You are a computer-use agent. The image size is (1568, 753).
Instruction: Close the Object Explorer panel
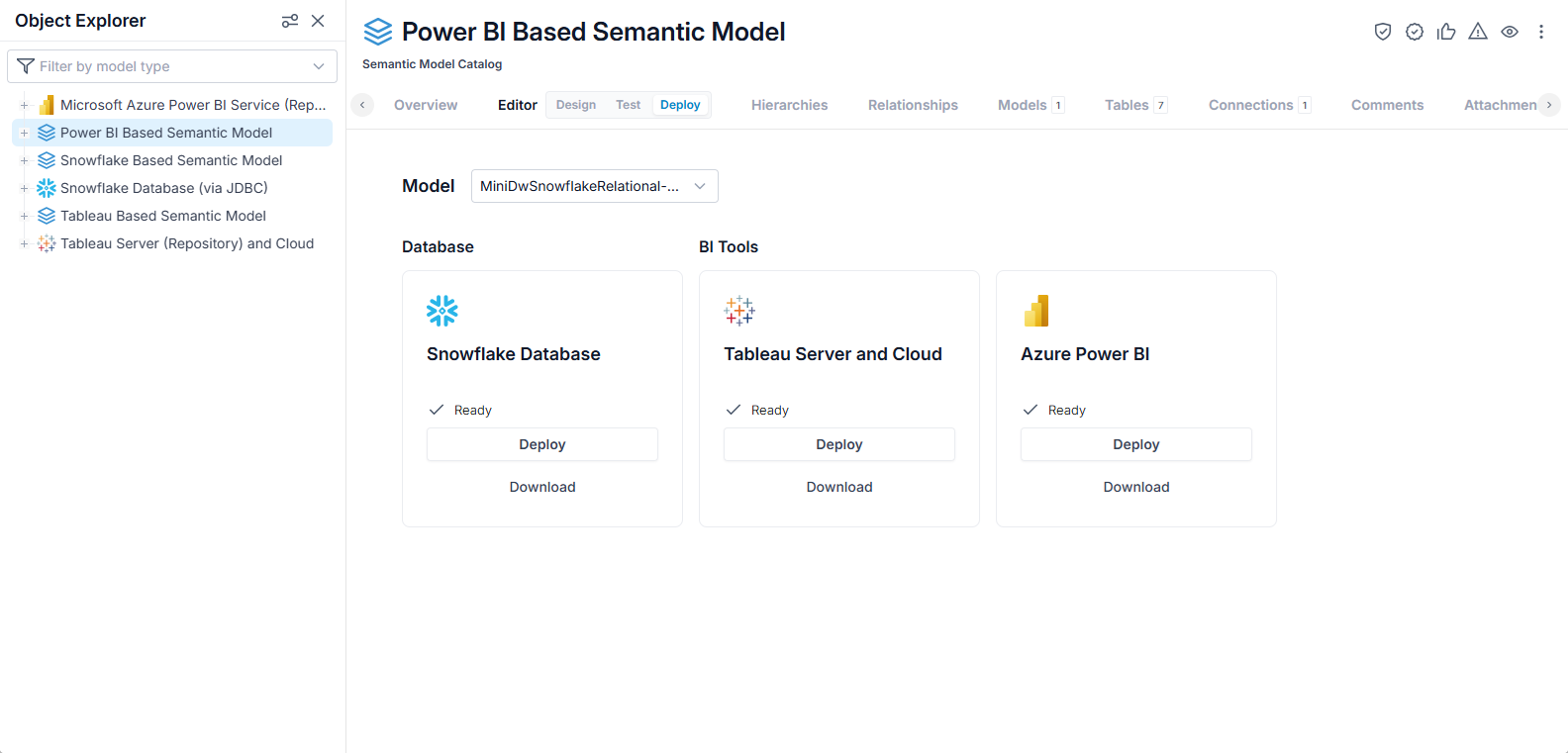point(318,21)
